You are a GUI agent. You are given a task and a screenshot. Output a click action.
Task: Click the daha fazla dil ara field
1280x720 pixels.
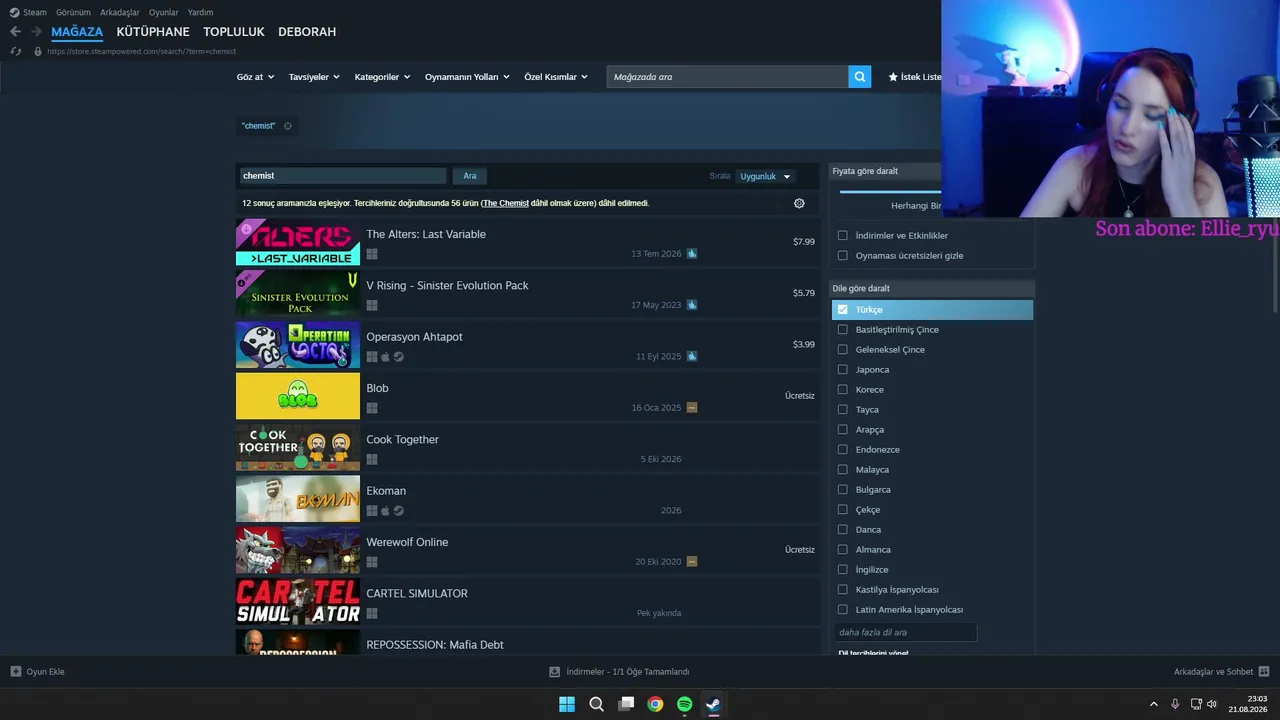click(x=905, y=633)
